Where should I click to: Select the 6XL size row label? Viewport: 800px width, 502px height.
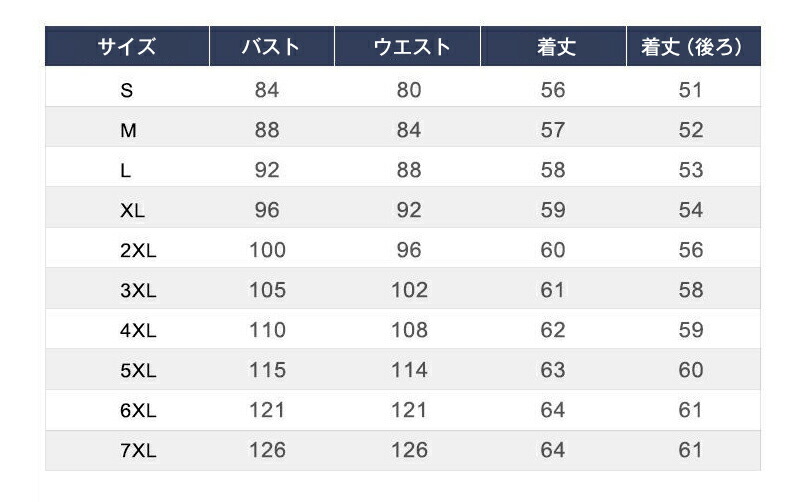(138, 410)
